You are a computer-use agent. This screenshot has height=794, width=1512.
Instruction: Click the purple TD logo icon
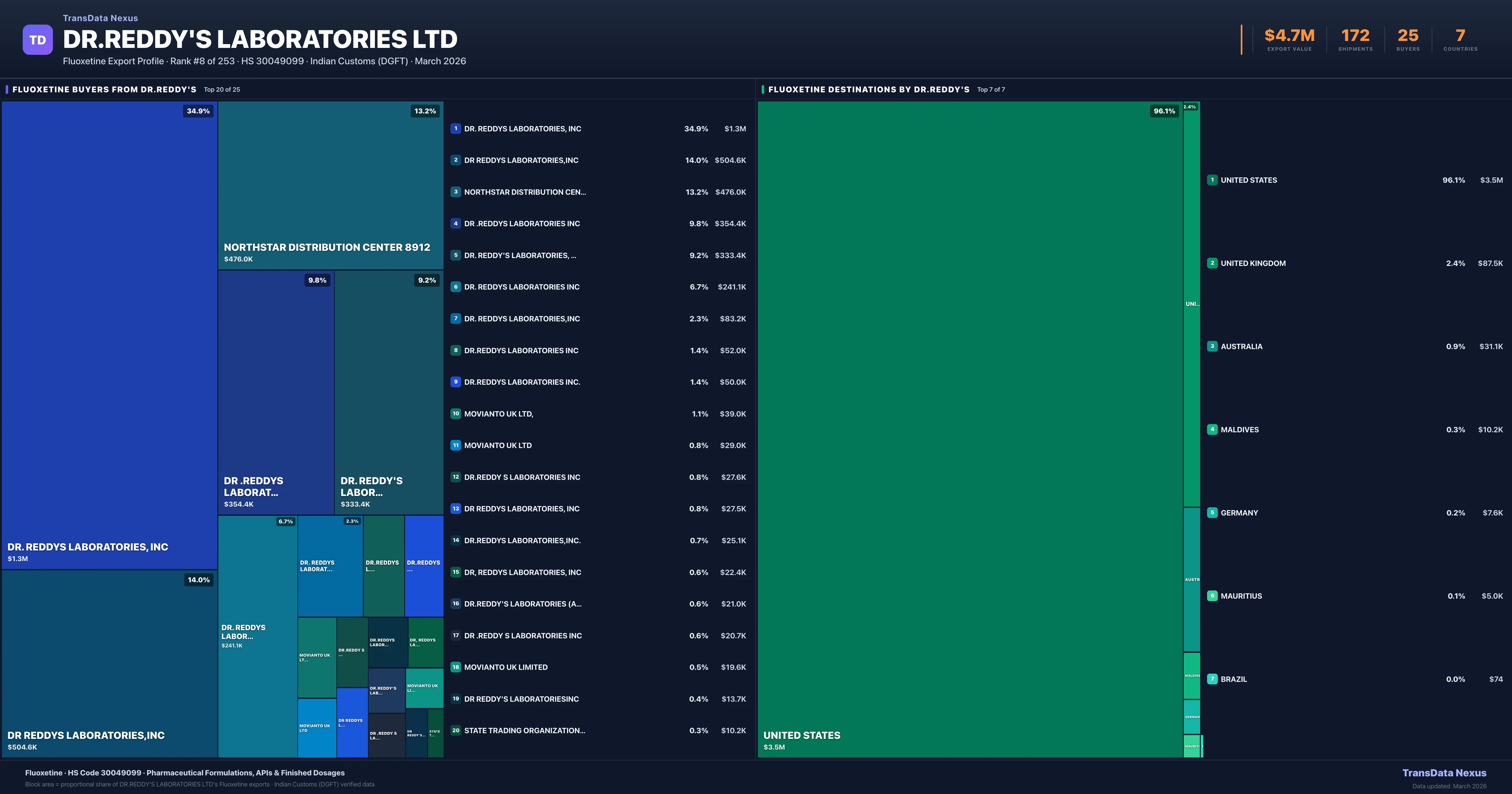pyautogui.click(x=37, y=40)
